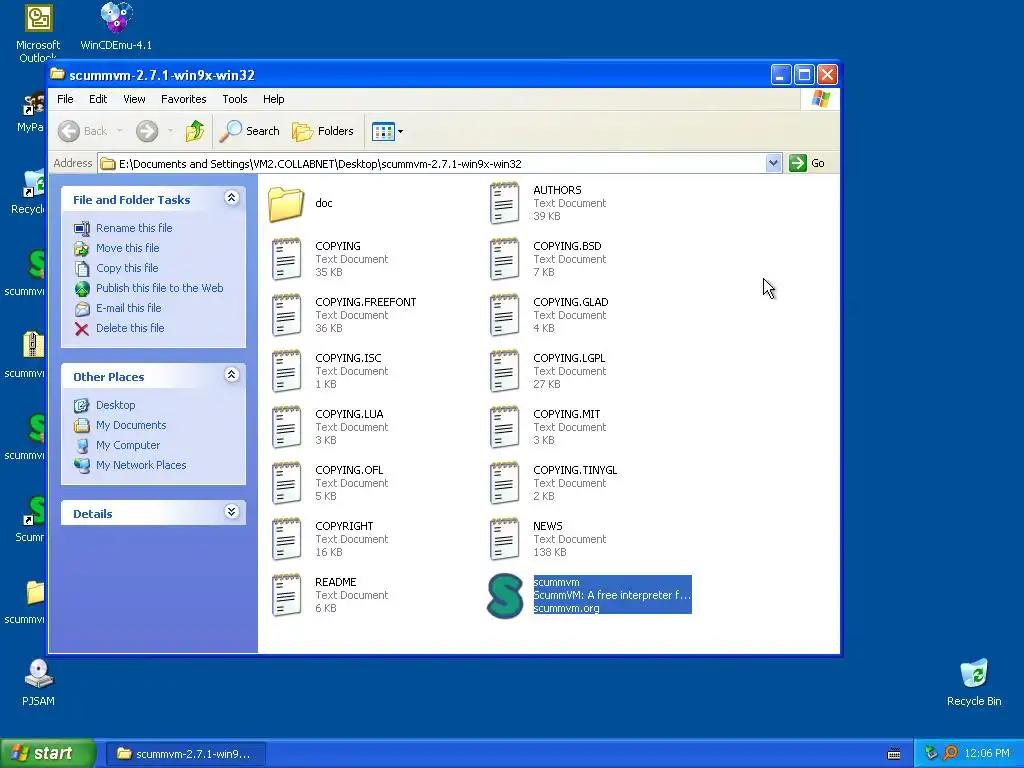
Task: Select the COPYING.GLAD file icon
Action: tap(504, 315)
